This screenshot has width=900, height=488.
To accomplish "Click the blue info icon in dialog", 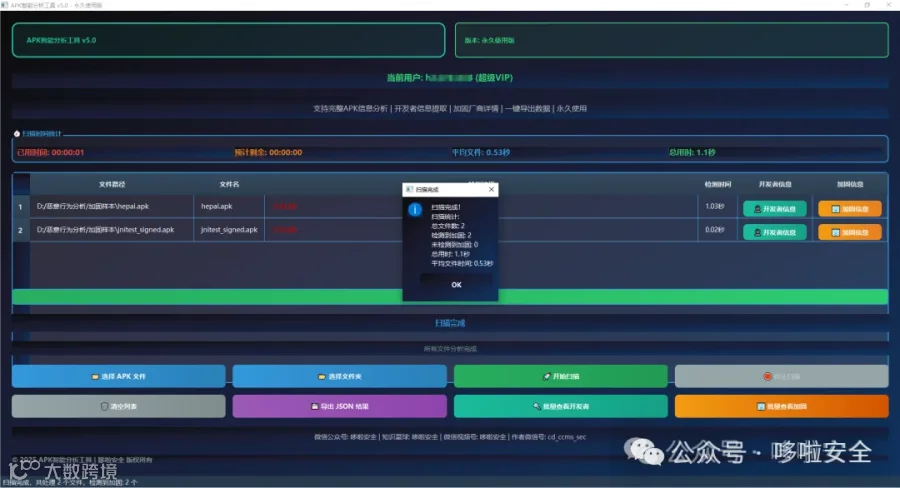I will click(415, 210).
